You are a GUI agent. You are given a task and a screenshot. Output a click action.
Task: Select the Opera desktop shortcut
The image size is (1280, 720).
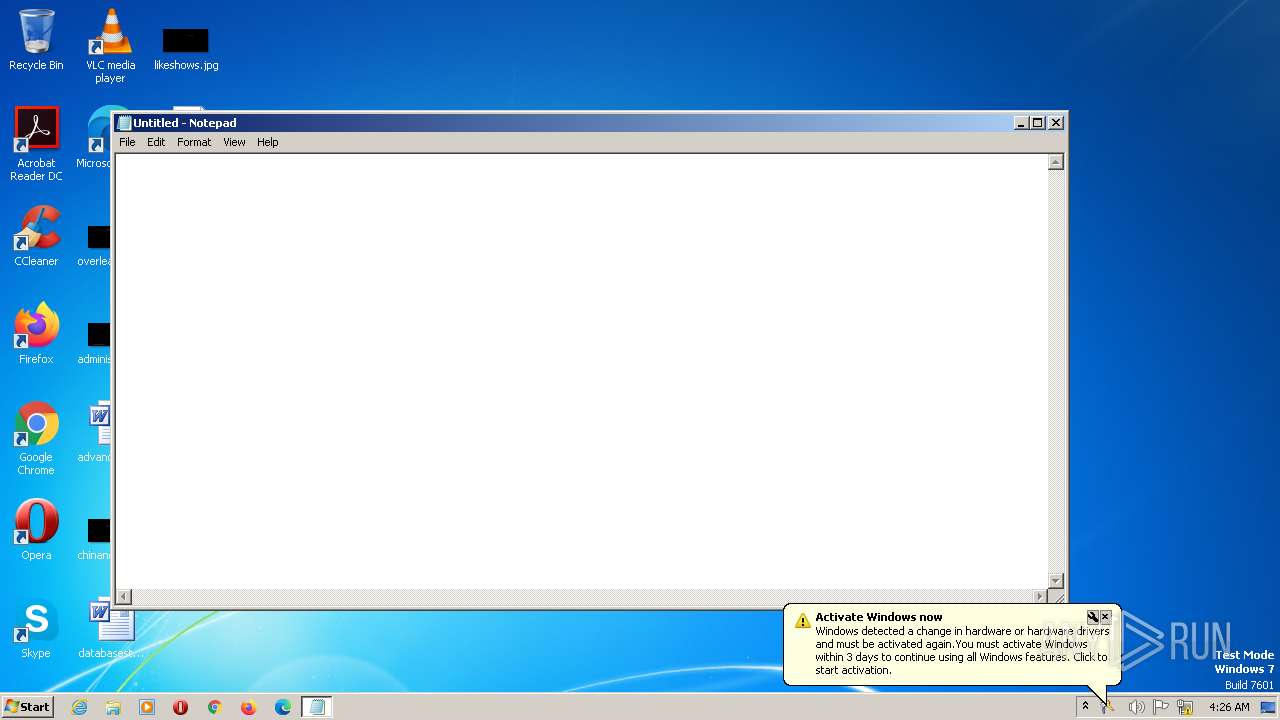36,530
